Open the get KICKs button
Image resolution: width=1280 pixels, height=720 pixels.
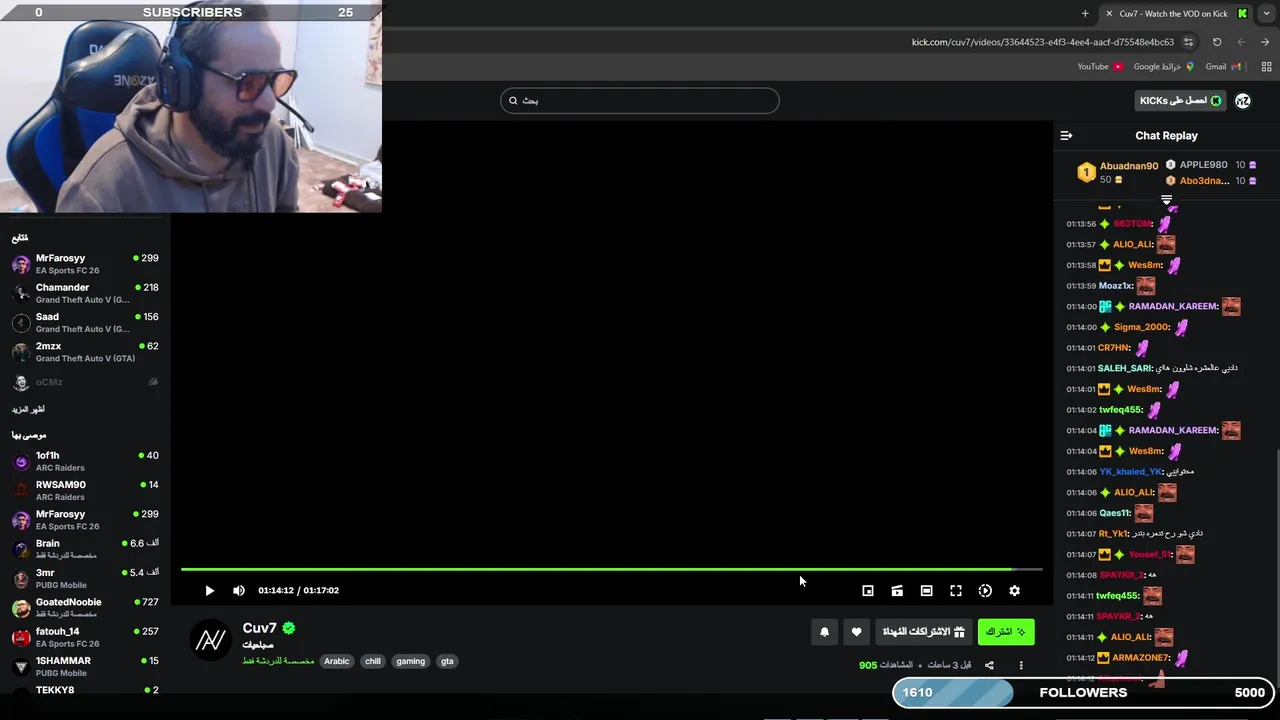1181,100
